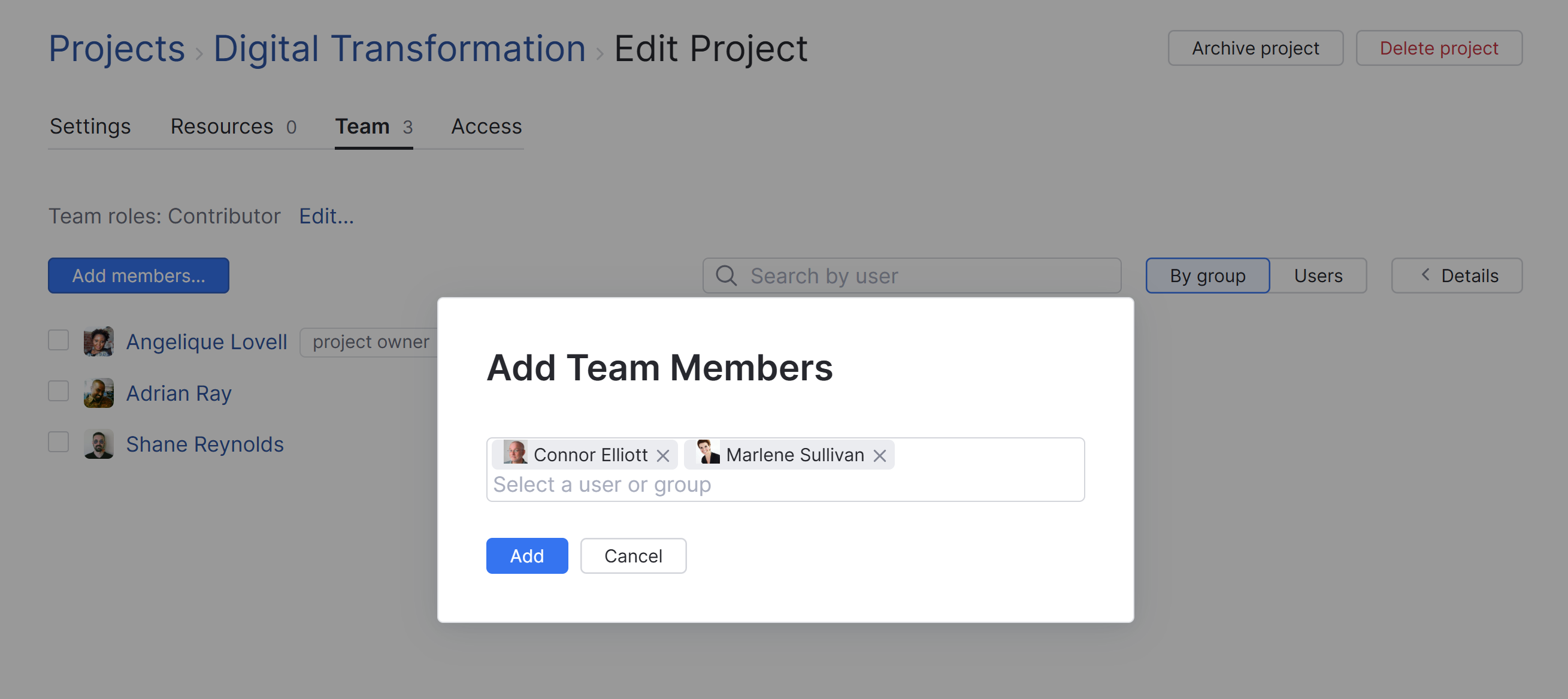This screenshot has height=699, width=1568.
Task: Switch to the Settings tab
Action: pos(90,126)
